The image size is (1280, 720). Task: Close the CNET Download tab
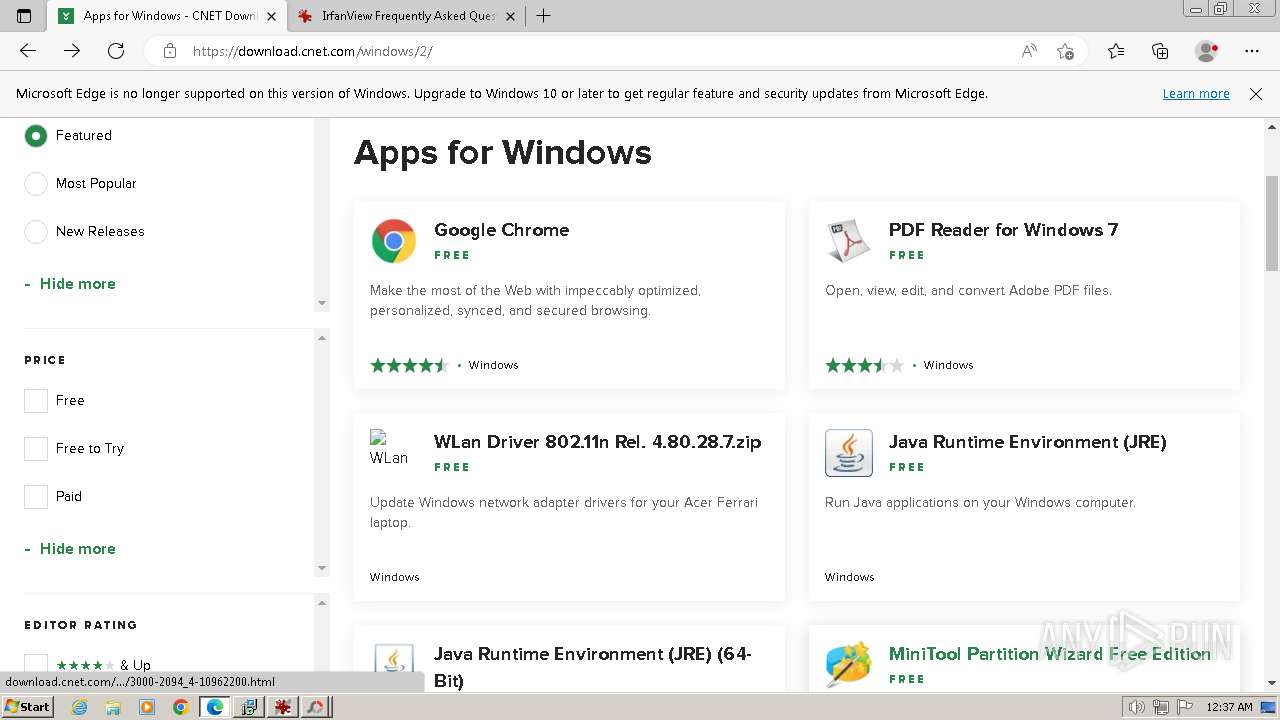tap(271, 16)
